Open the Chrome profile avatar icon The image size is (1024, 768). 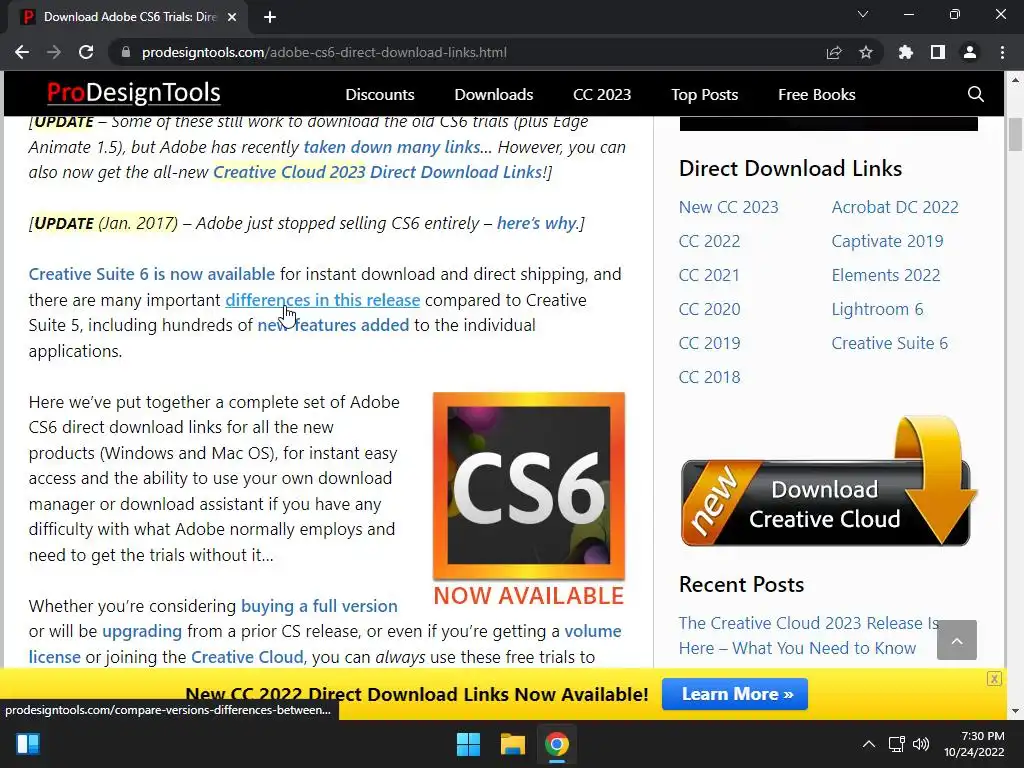(x=970, y=52)
